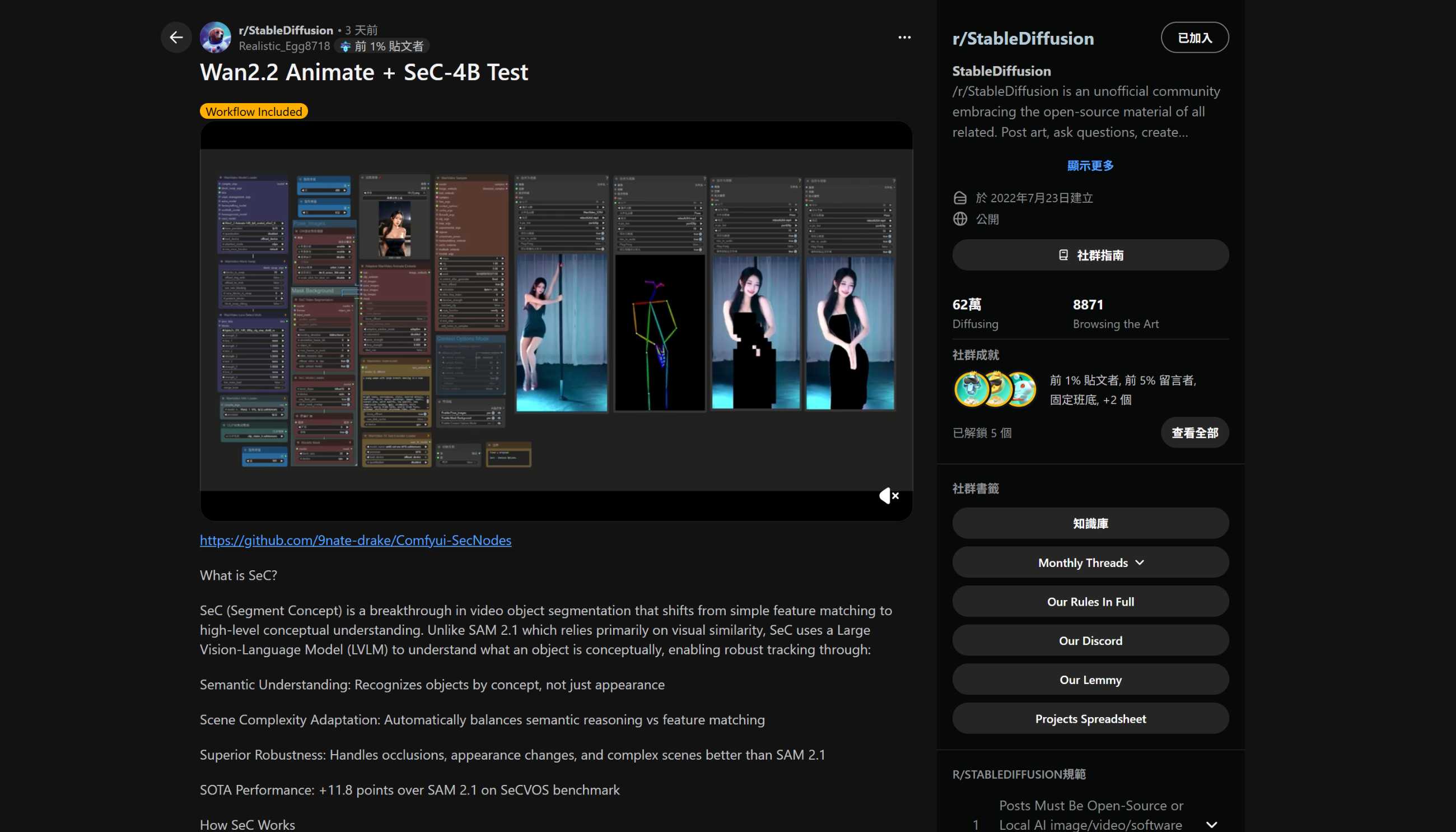This screenshot has width=1456, height=832.
Task: Click the r/StableDiffusion community avatar
Action: coord(215,38)
